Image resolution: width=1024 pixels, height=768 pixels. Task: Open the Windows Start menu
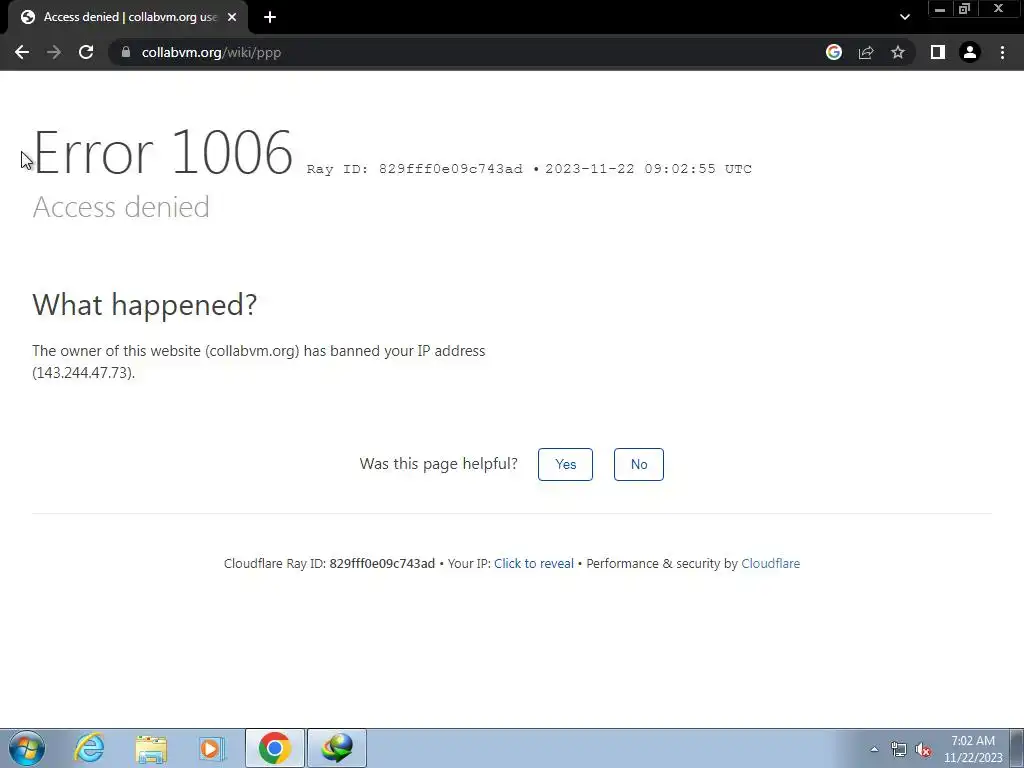[27, 748]
